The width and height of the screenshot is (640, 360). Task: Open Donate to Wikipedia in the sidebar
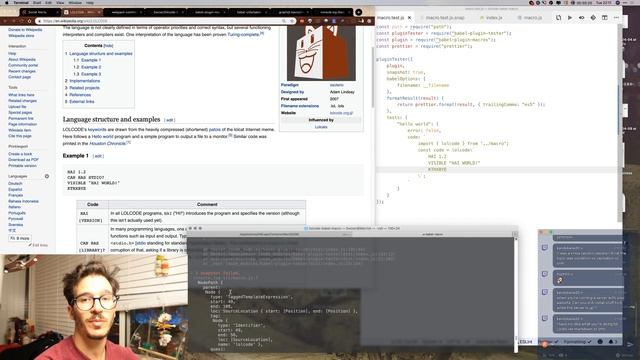pos(25,30)
